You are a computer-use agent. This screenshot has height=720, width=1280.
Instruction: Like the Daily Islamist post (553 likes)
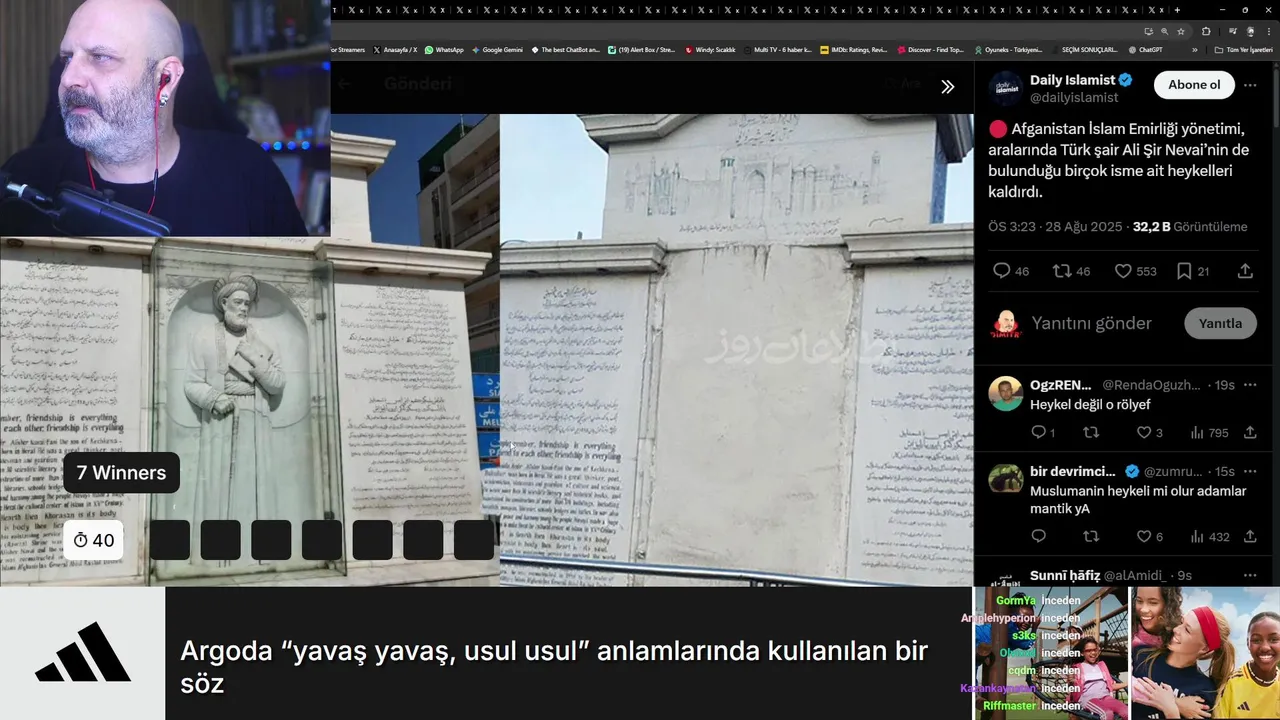point(1135,271)
